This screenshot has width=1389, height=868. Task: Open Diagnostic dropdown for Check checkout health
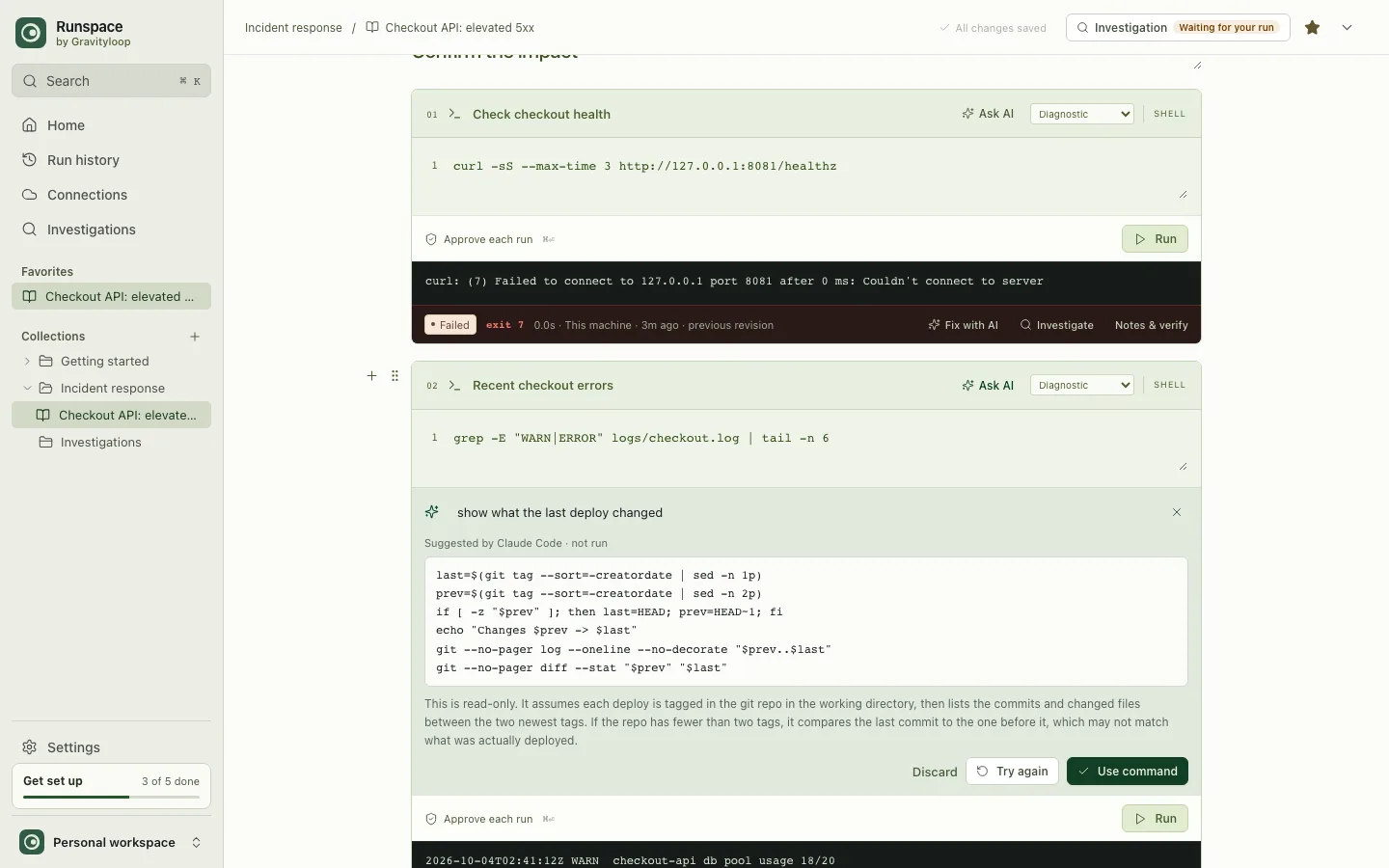[1081, 114]
